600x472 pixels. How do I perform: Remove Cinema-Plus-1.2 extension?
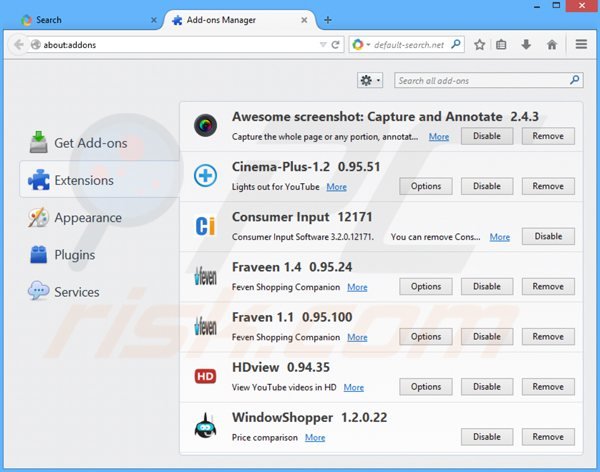point(548,186)
